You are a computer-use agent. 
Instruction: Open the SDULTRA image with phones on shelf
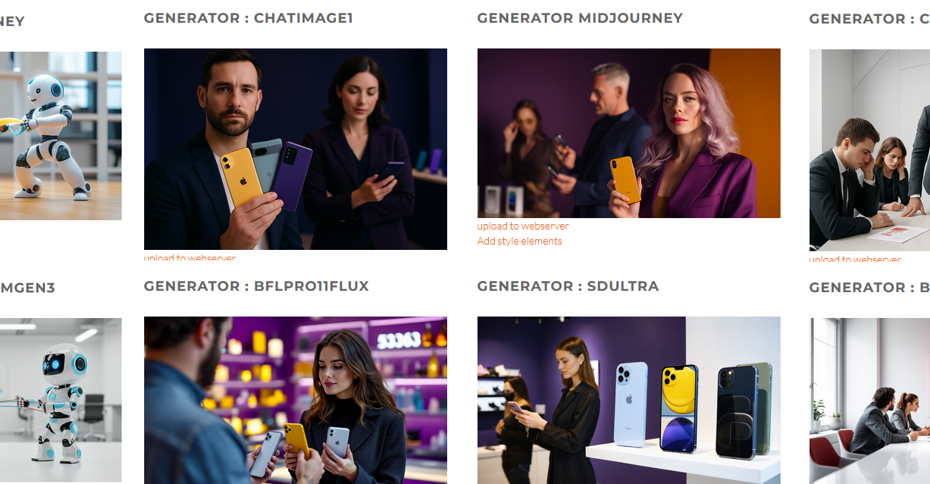pyautogui.click(x=629, y=400)
